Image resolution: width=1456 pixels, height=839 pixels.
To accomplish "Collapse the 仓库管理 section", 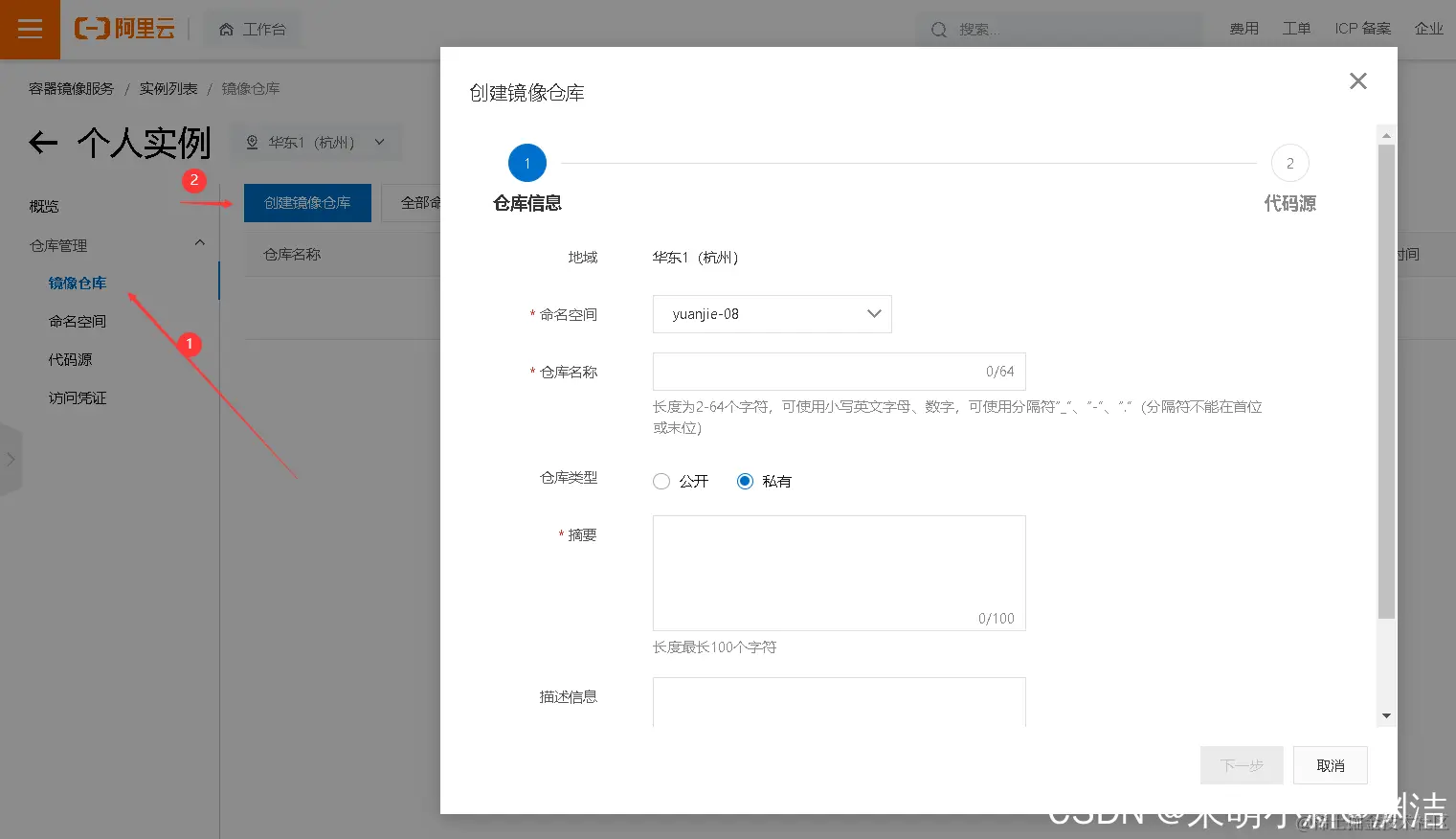I will [199, 242].
